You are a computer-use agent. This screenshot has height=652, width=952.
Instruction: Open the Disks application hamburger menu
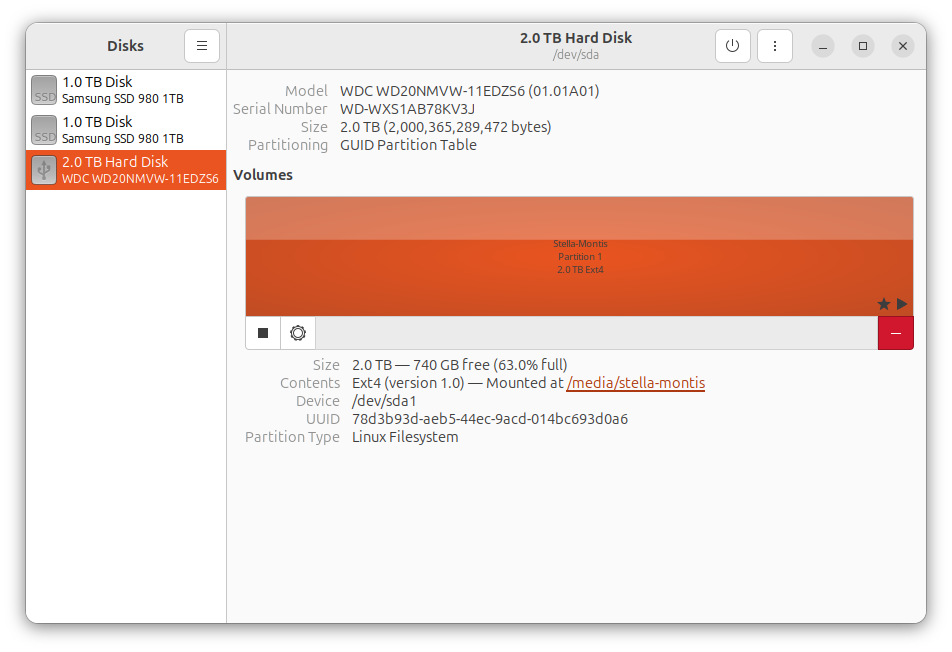tap(202, 46)
